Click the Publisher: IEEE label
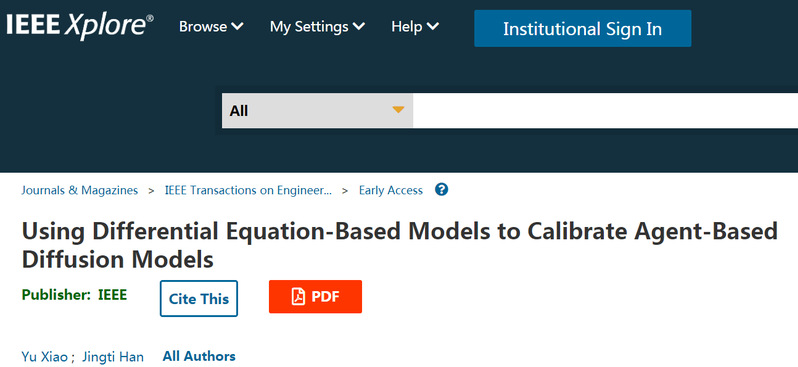This screenshot has height=367, width=798. pyautogui.click(x=74, y=295)
